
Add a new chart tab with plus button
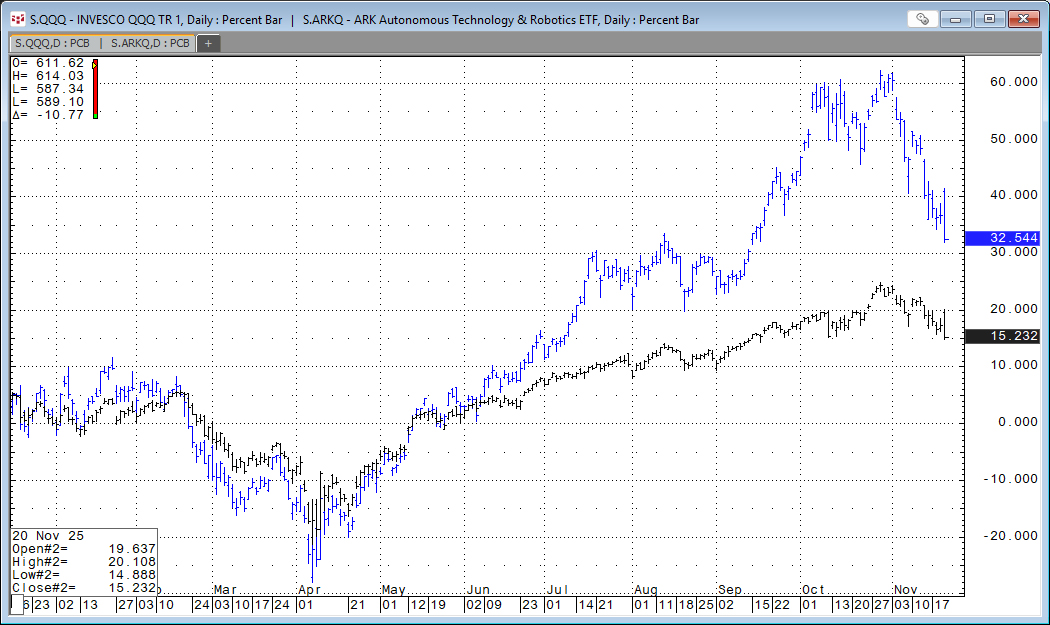tap(209, 43)
